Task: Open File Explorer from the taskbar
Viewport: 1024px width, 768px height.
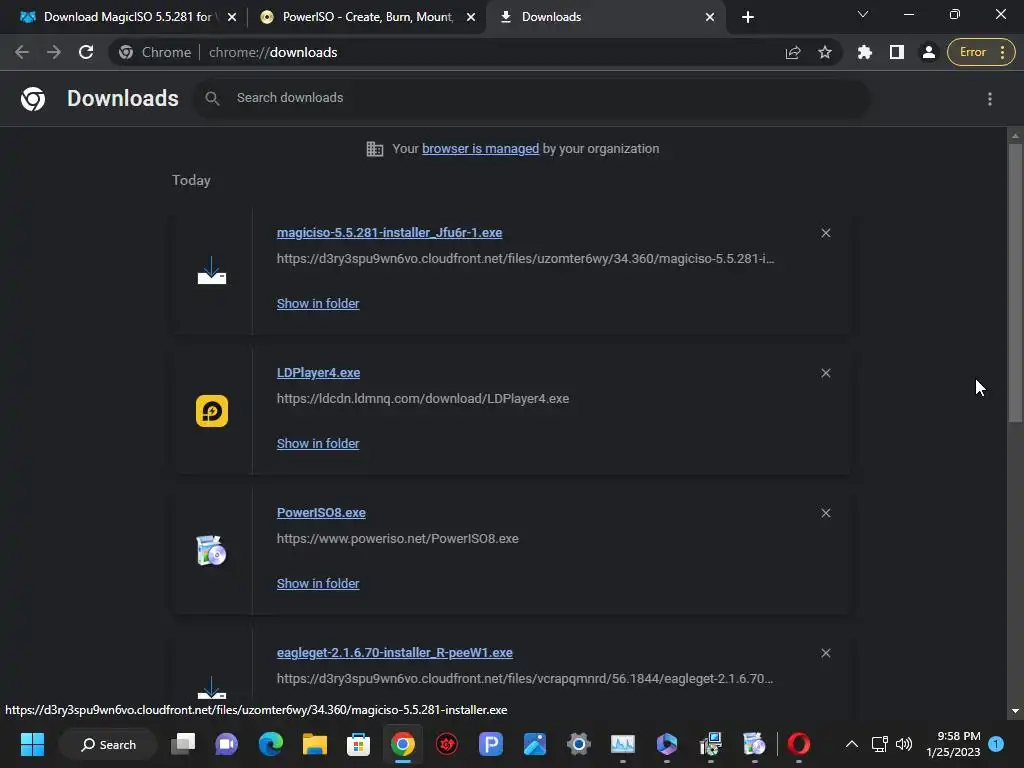Action: coord(314,744)
